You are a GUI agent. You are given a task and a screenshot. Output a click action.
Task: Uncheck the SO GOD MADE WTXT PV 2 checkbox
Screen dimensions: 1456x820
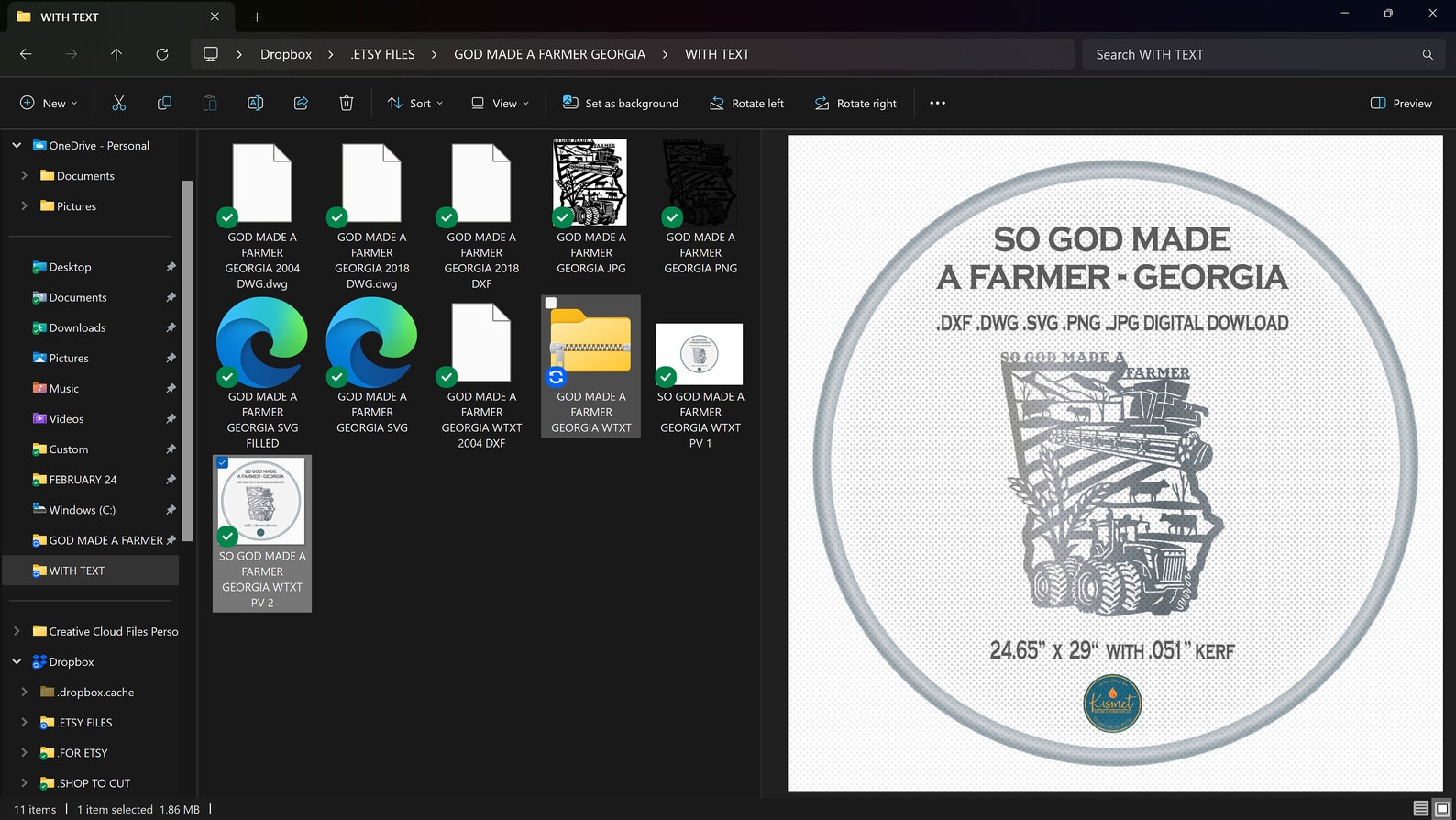(223, 463)
